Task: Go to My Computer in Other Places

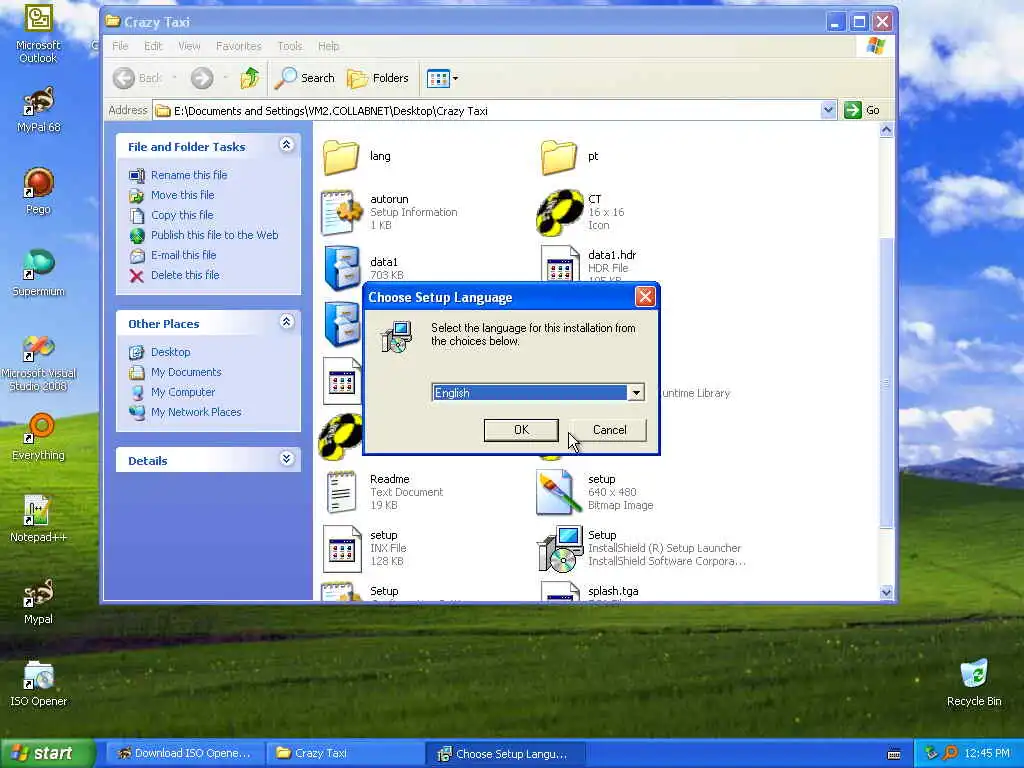Action: 183,392
